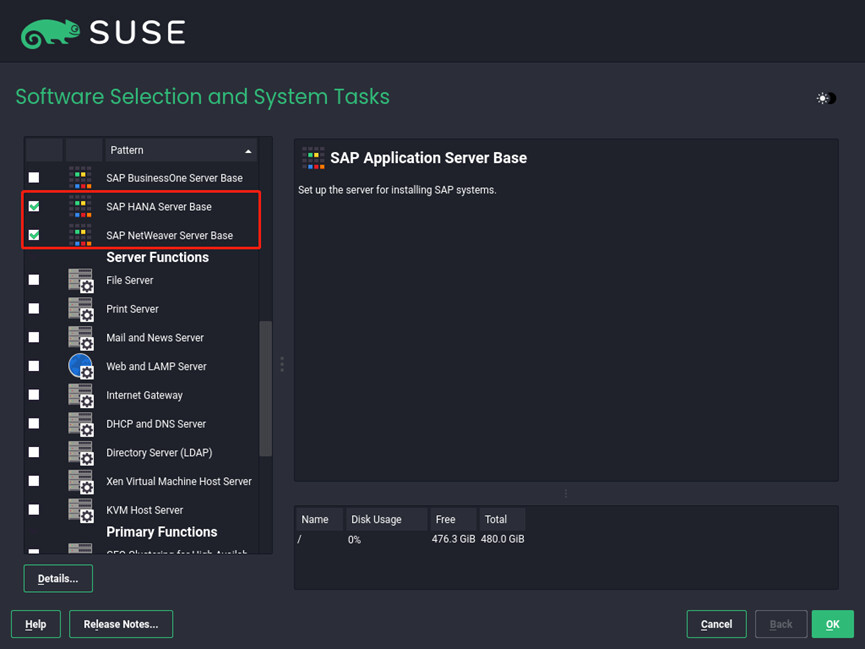Click the vertical splitter handle between panels
Viewport: 865px width, 649px height.
[x=282, y=364]
